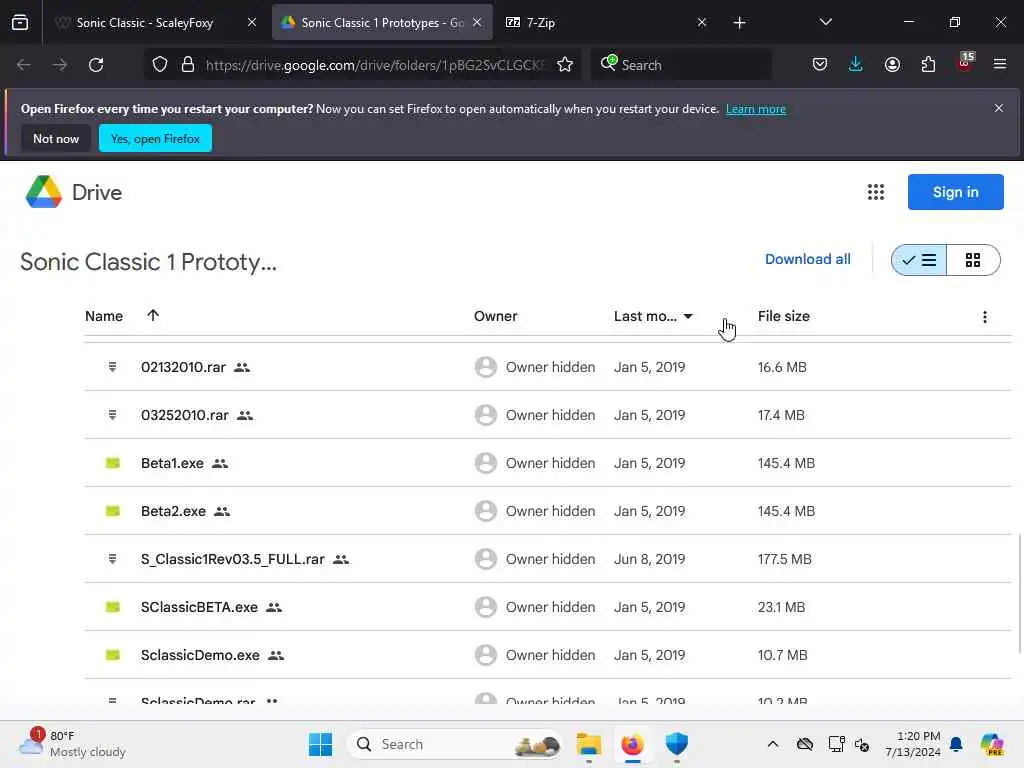The image size is (1024, 768).
Task: Open the Firefox downloads panel
Action: 856,65
